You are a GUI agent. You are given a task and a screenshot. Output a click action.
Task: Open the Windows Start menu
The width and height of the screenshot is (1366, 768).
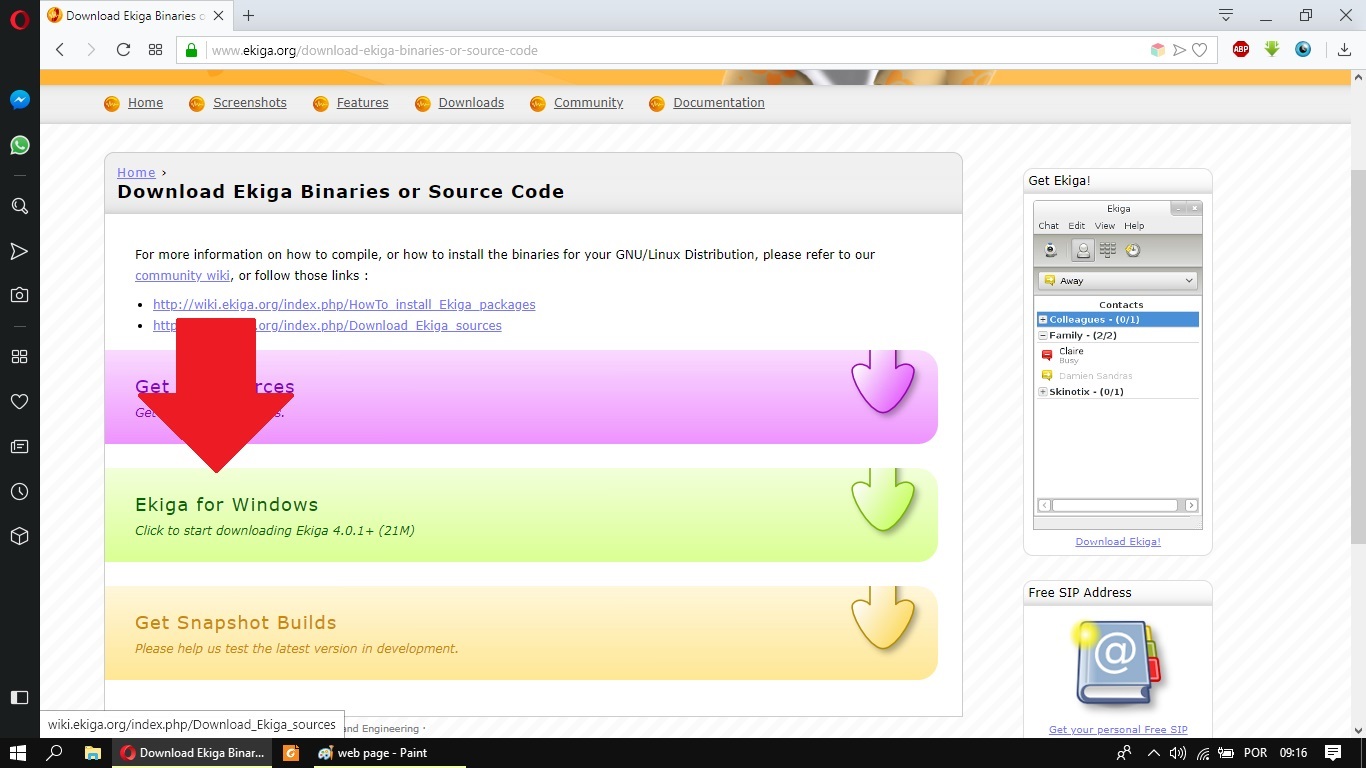pyautogui.click(x=19, y=753)
